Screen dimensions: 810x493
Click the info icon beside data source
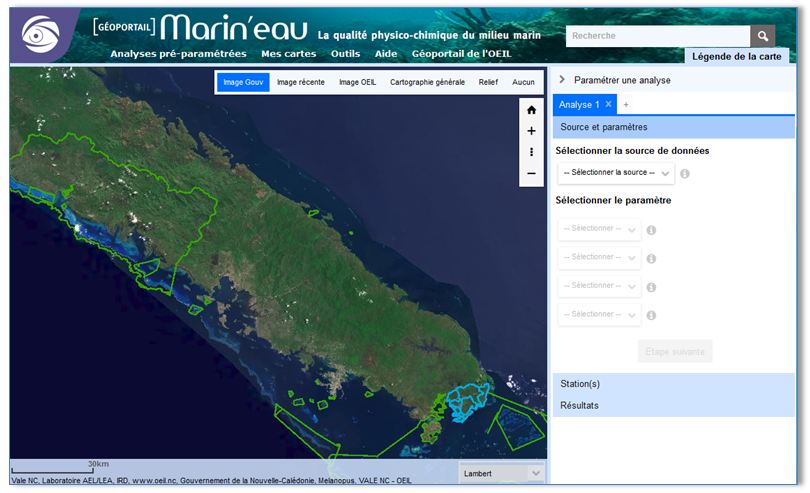(x=685, y=174)
